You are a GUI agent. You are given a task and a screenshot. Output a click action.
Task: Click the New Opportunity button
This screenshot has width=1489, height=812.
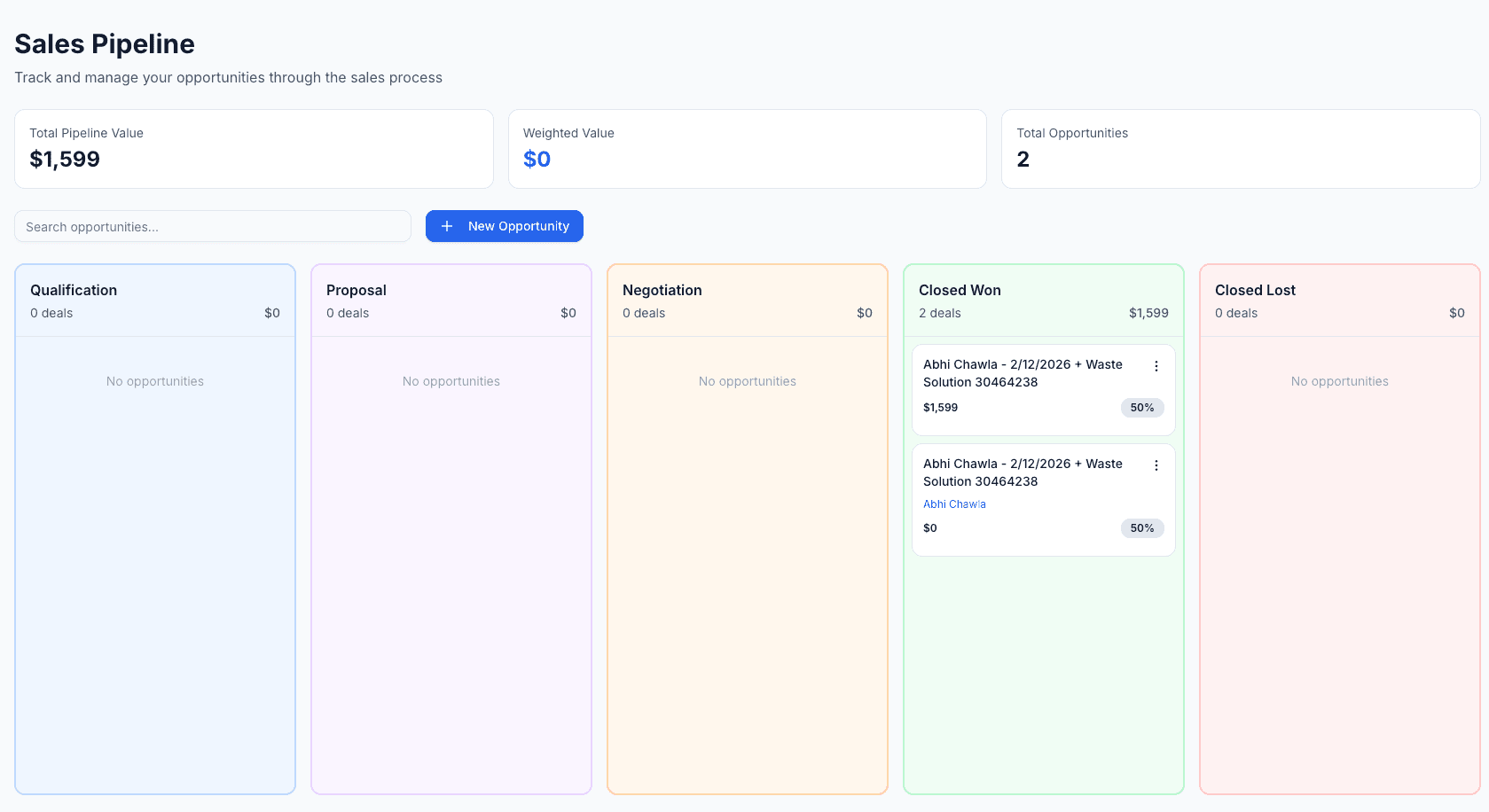[x=505, y=226]
